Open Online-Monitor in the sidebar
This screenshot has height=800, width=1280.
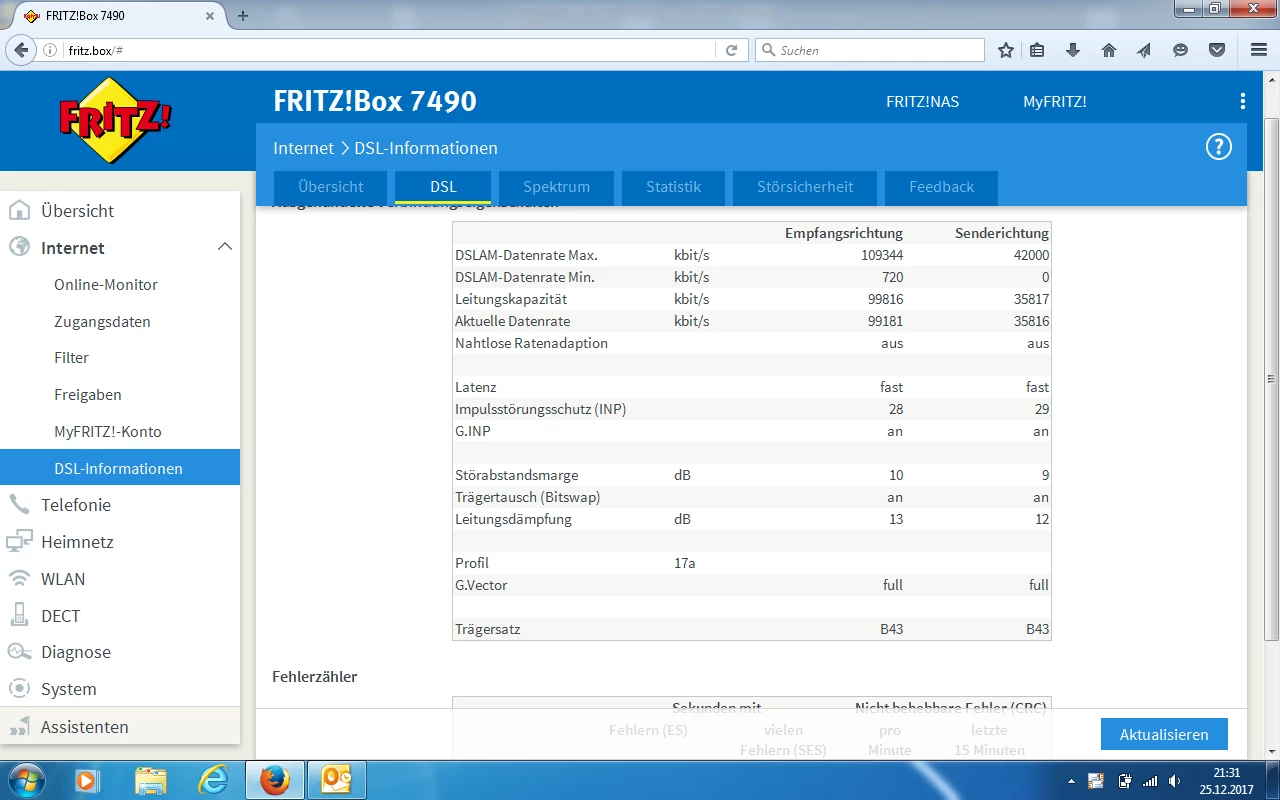pos(106,285)
